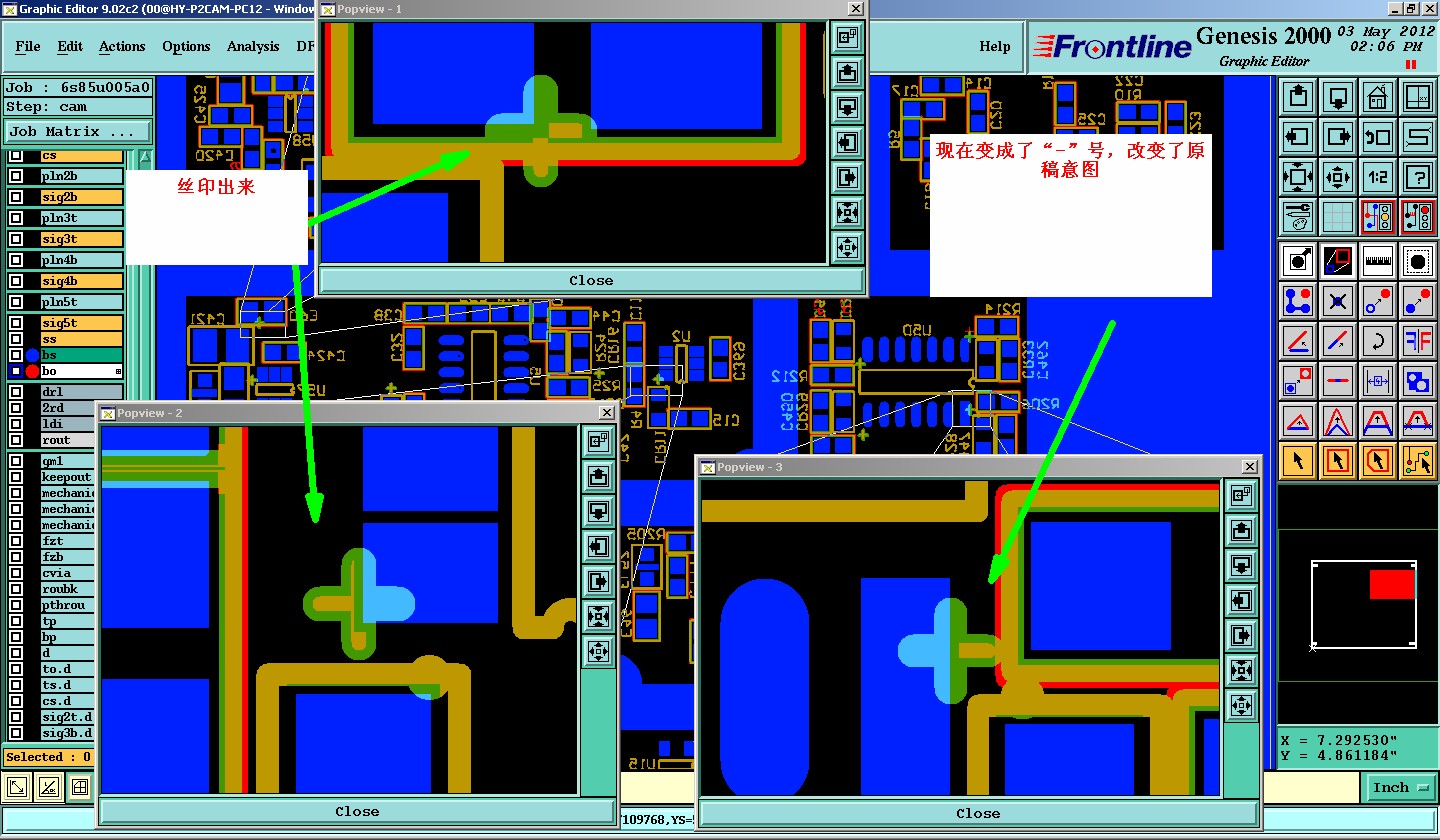The width and height of the screenshot is (1440, 840).
Task: Click the XY coordinates window icon
Action: point(1418,97)
